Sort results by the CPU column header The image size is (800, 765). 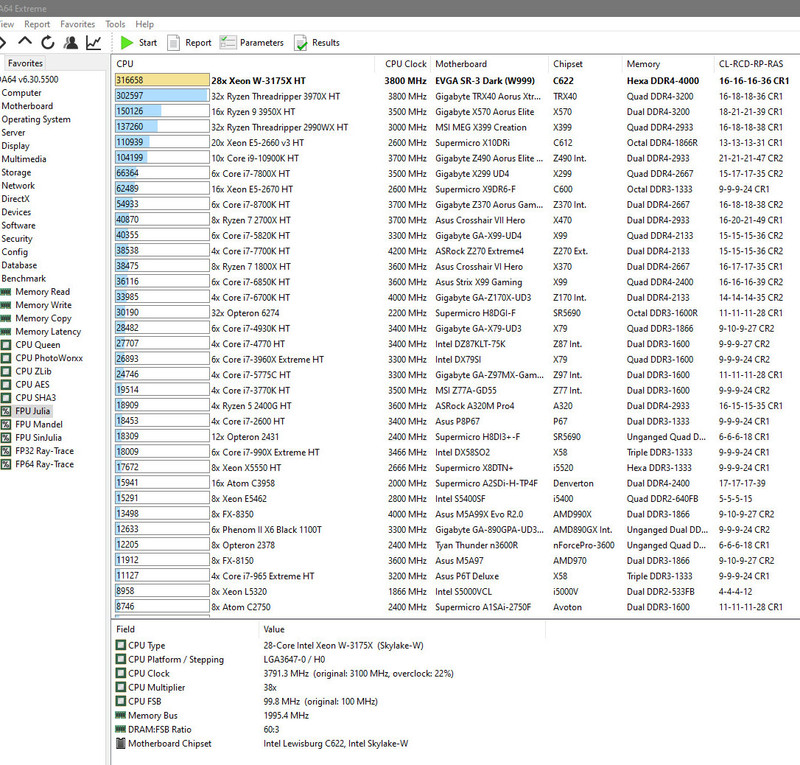243,64
